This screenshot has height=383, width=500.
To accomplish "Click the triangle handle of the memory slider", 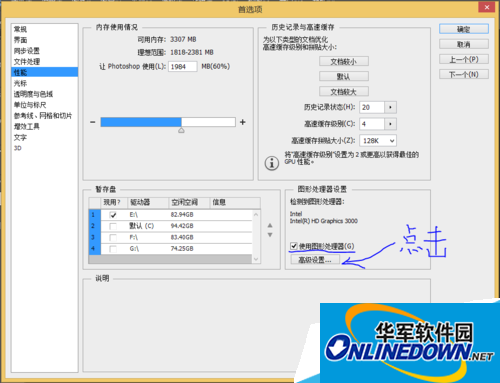I will (x=181, y=130).
